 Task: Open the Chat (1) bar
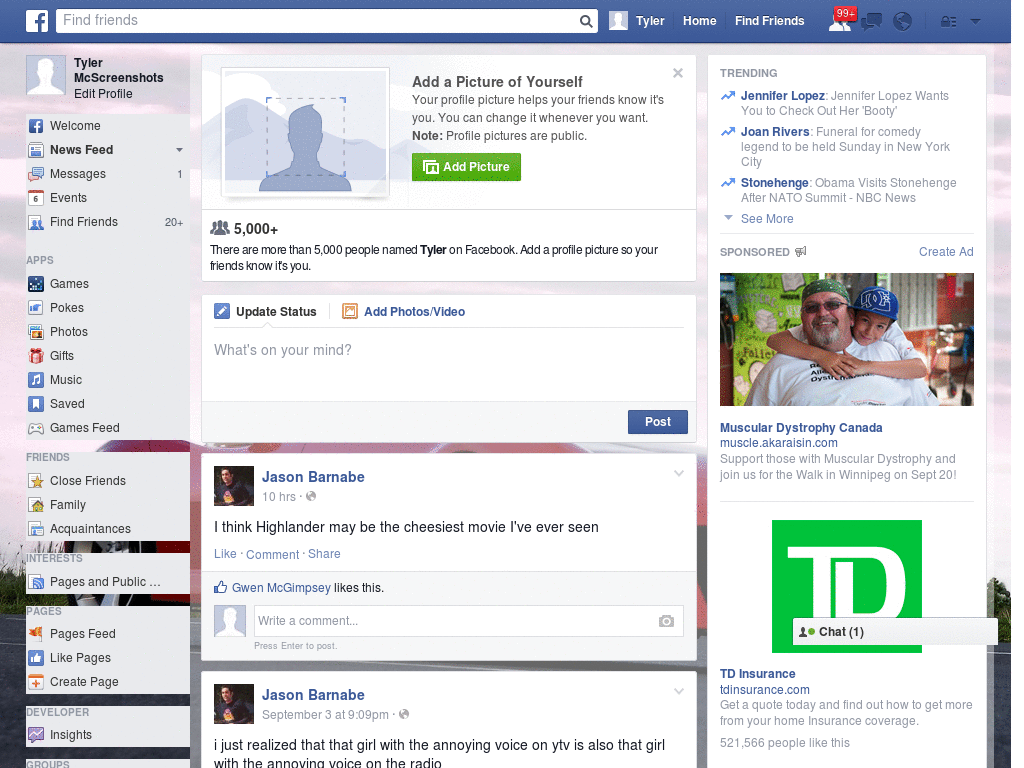click(x=895, y=632)
